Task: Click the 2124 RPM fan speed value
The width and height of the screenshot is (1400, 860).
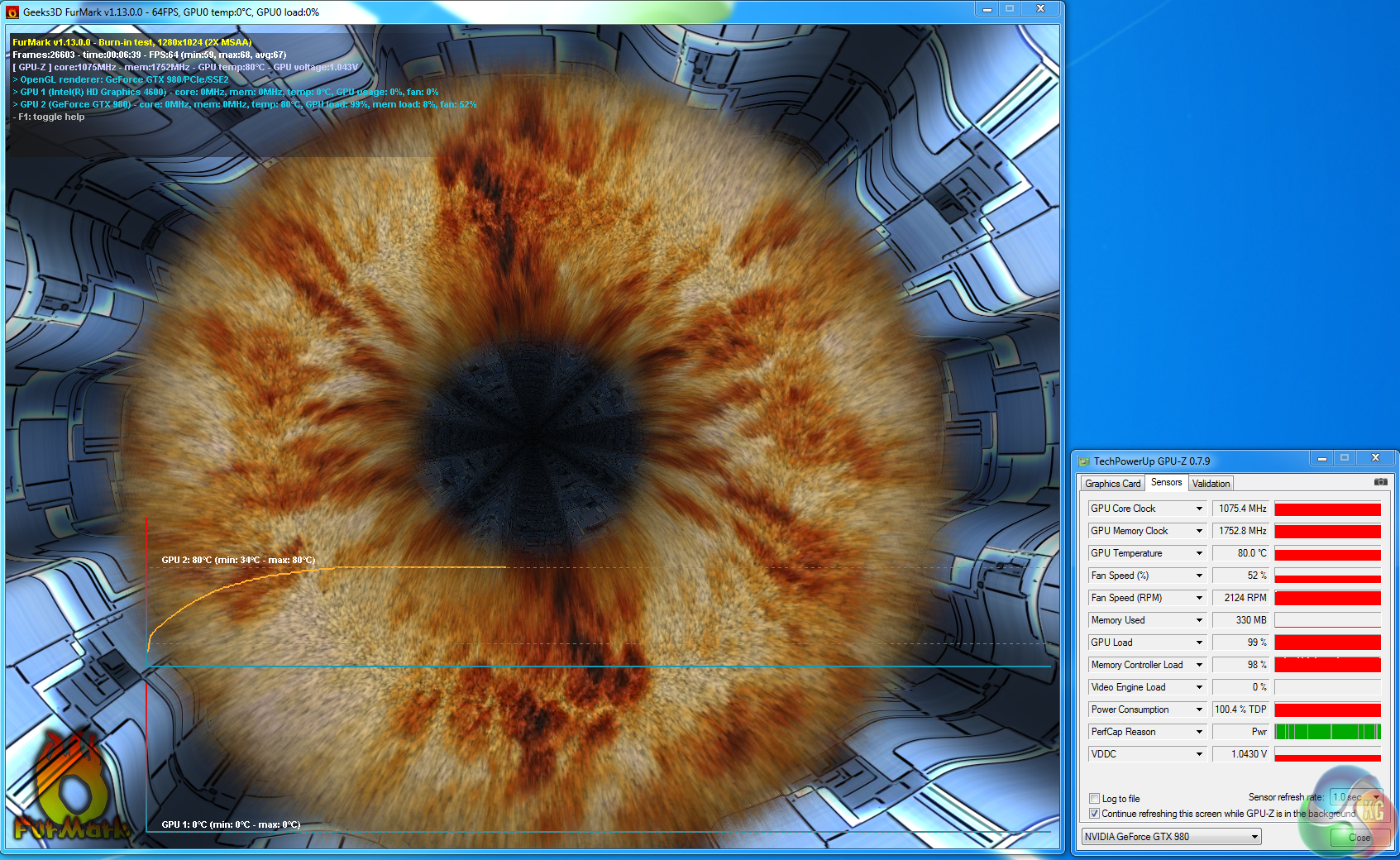Action: 1241,598
